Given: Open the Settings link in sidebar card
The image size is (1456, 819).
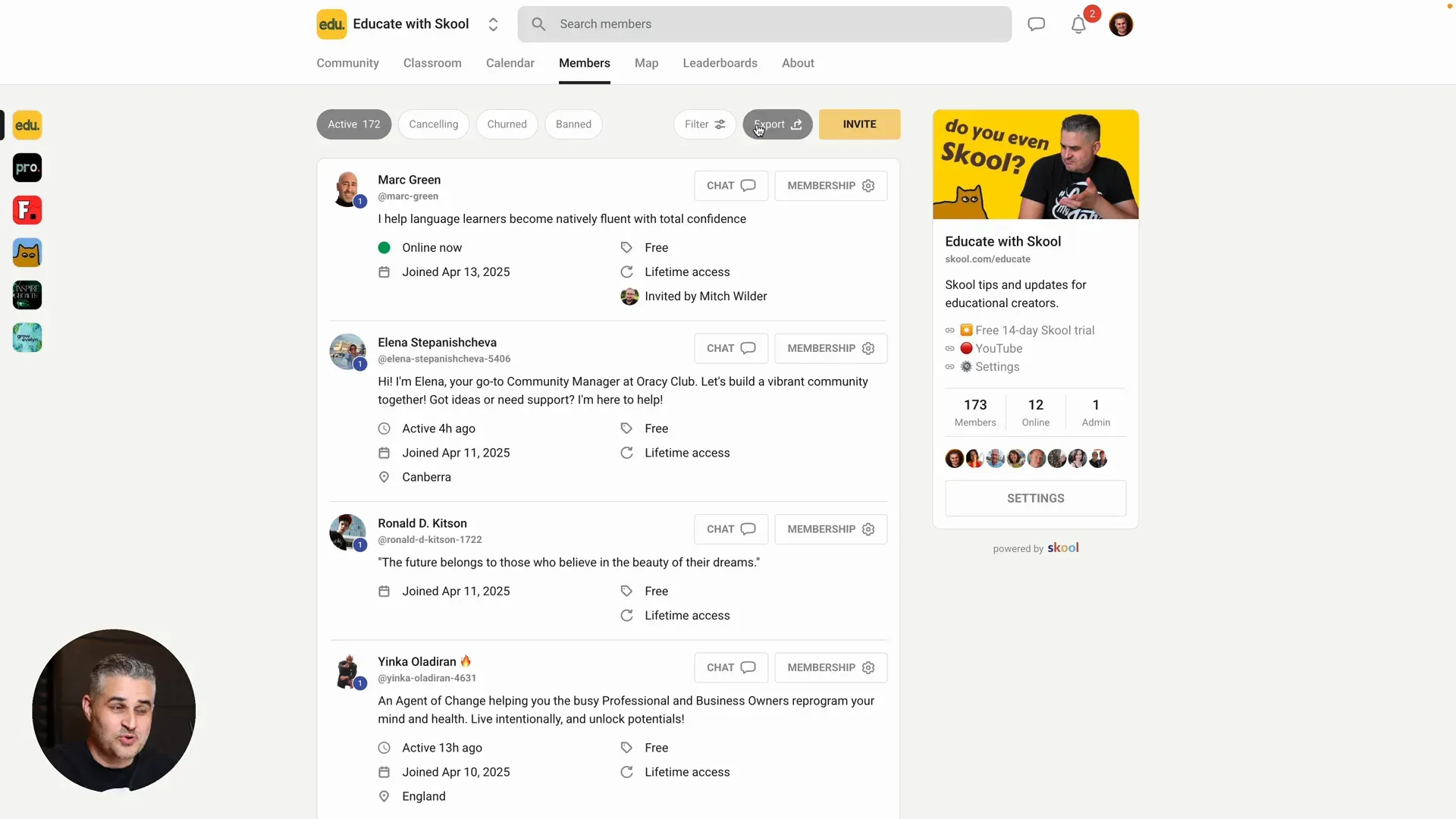Looking at the screenshot, I should click(x=996, y=367).
